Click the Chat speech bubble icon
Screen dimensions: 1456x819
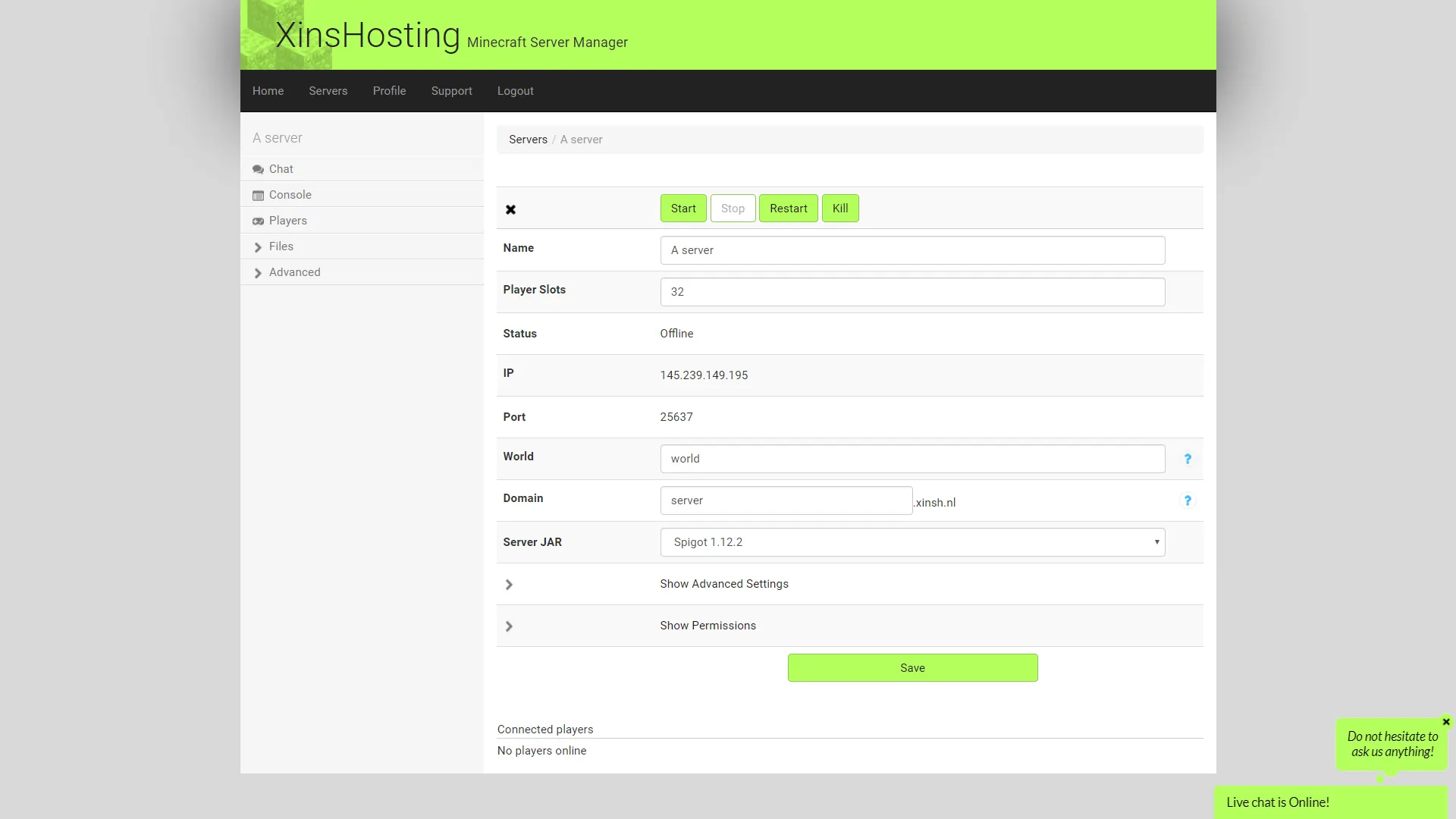click(x=258, y=170)
